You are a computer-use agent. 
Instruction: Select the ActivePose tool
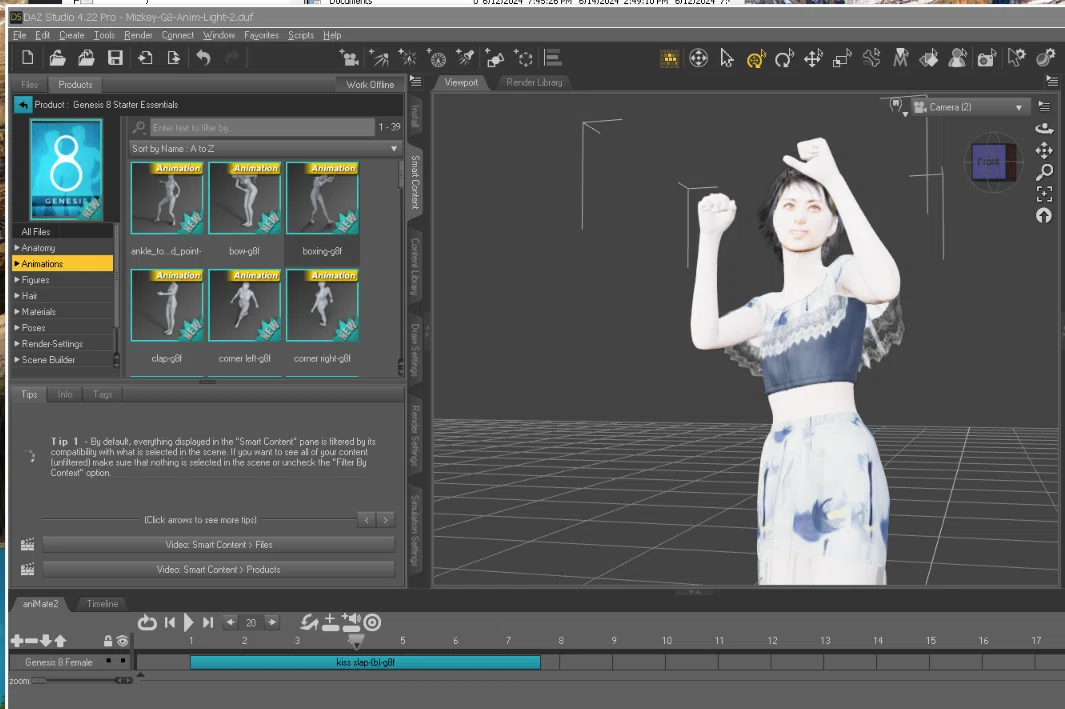(871, 59)
